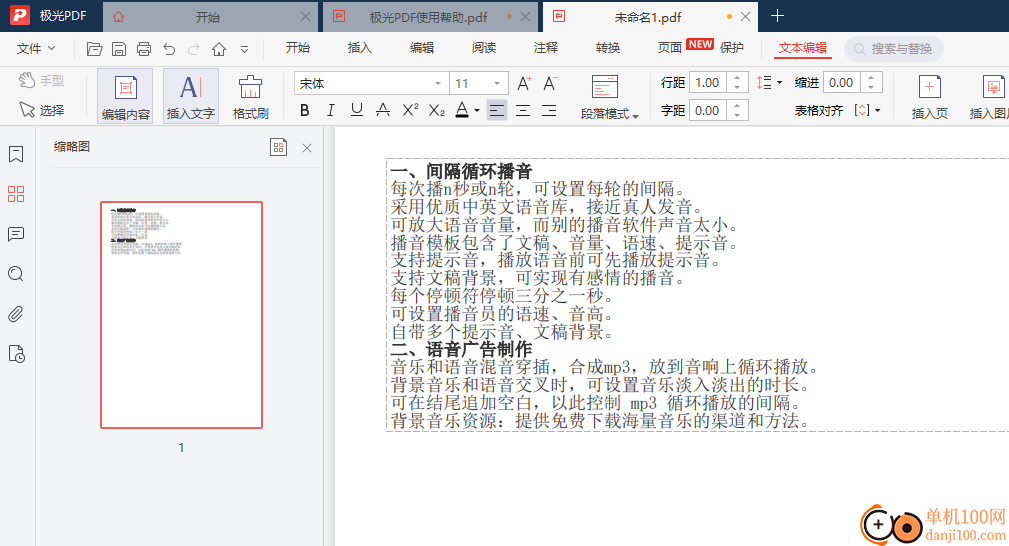
Task: Toggle the 编辑内容 edit content tool
Action: (x=125, y=97)
